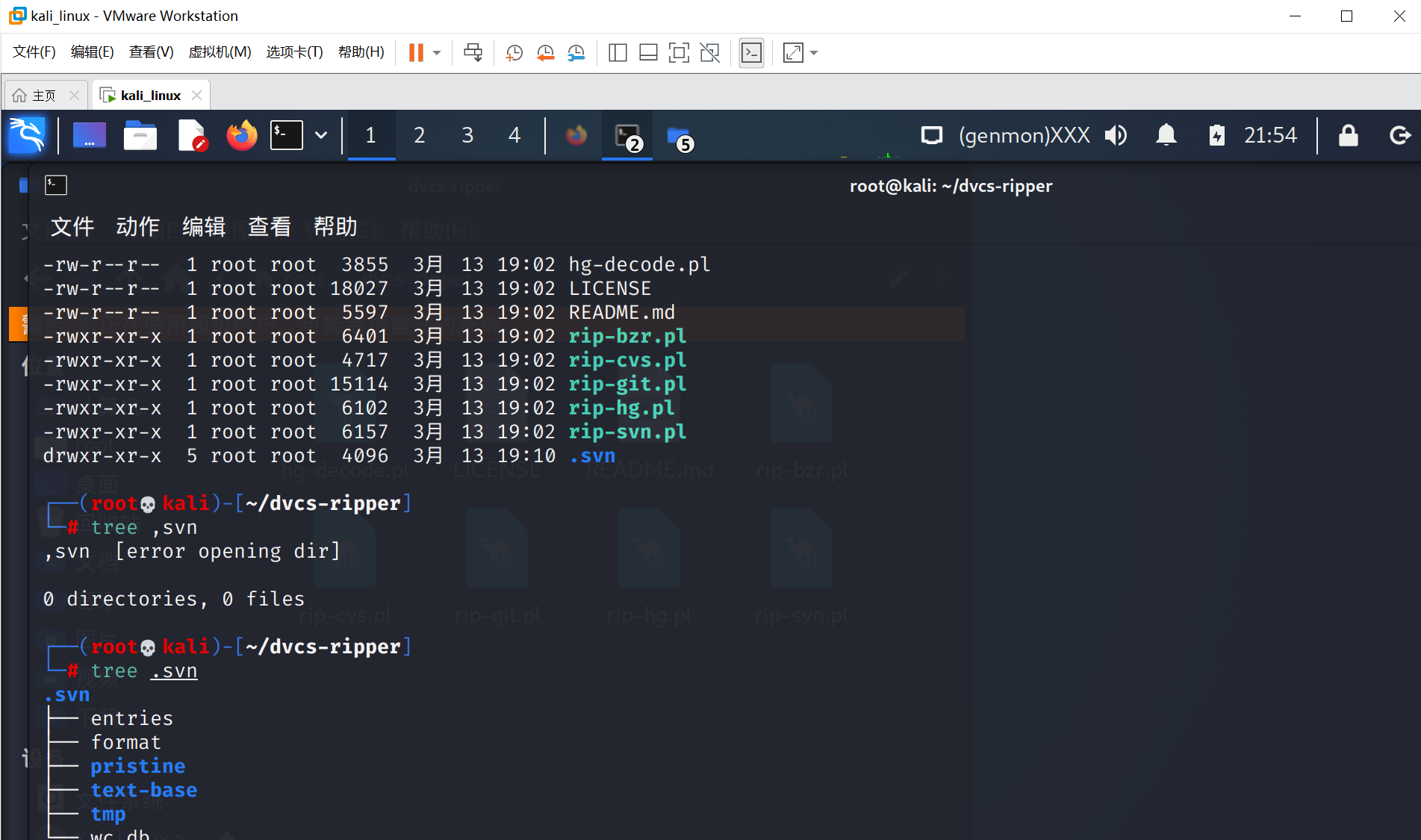Launch terminal emulator from the panel

click(287, 135)
